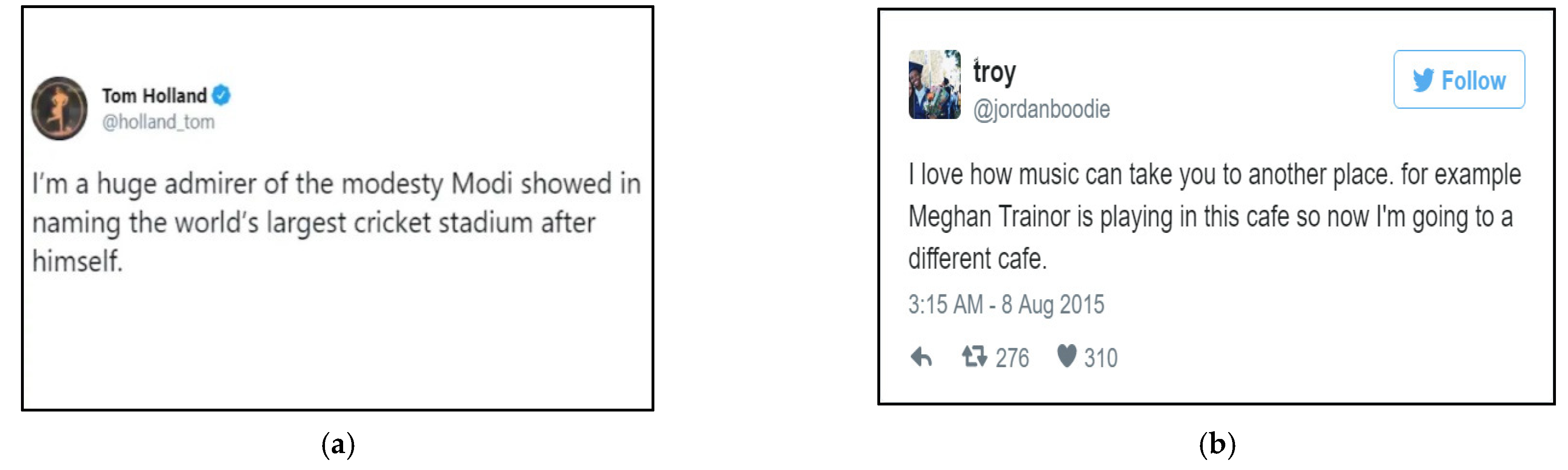Open Tom Holland's profile picture

coord(59,109)
